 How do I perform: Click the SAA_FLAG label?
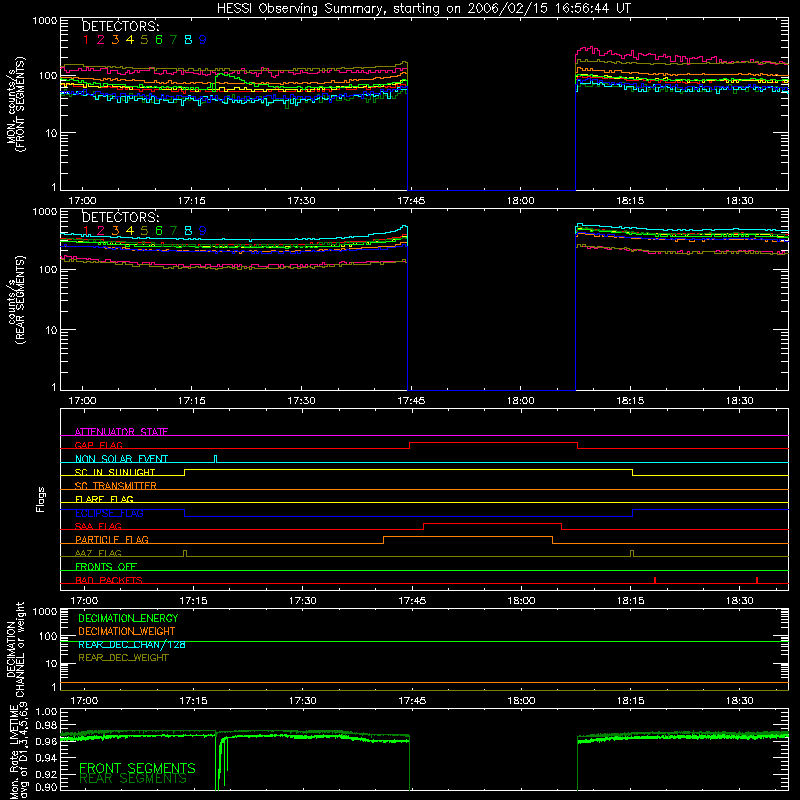[x=98, y=526]
